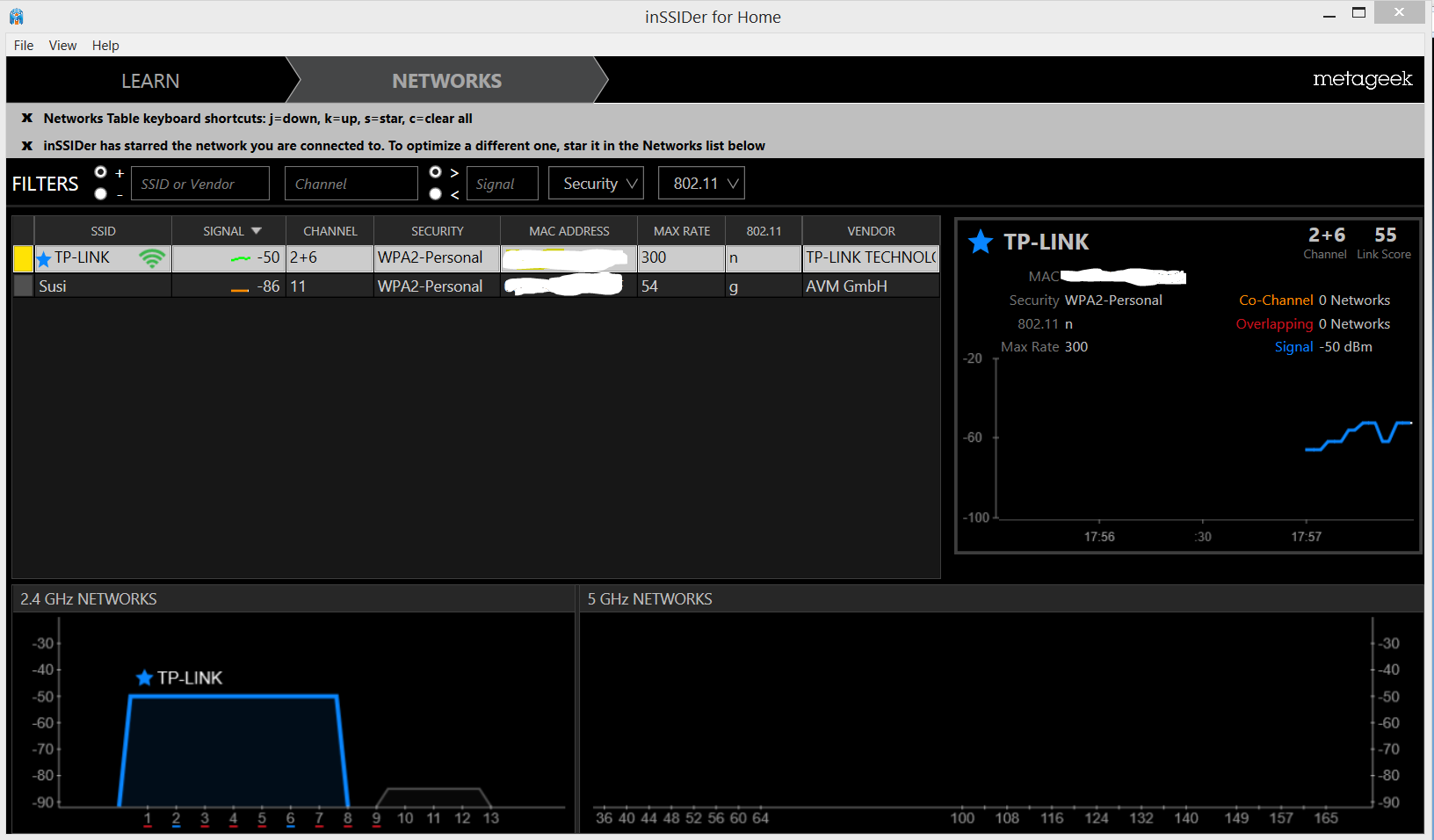Image resolution: width=1434 pixels, height=840 pixels.
Task: Click the yellow color swatch of TP-LINK row
Action: [23, 258]
